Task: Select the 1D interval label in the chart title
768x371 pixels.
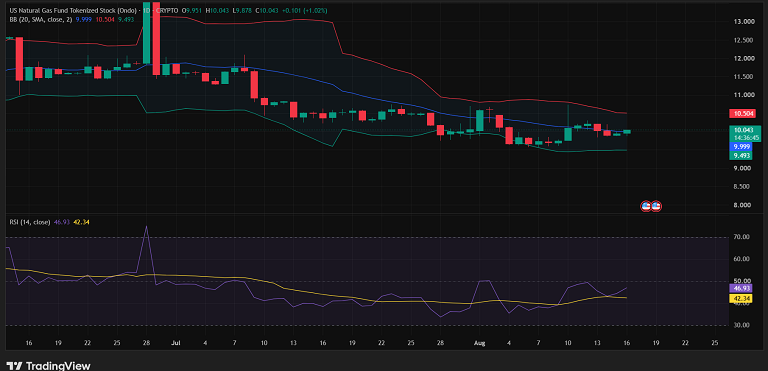Action: (147, 10)
